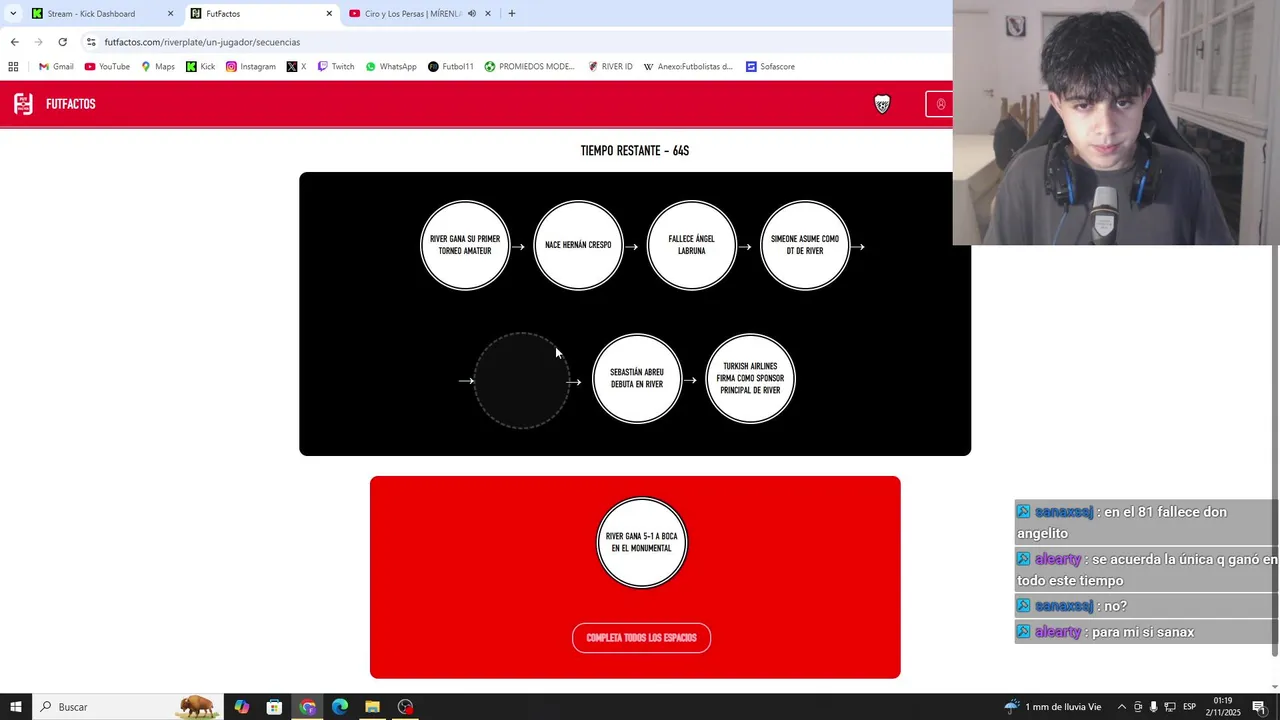Show hidden system tray icons

1121,707
